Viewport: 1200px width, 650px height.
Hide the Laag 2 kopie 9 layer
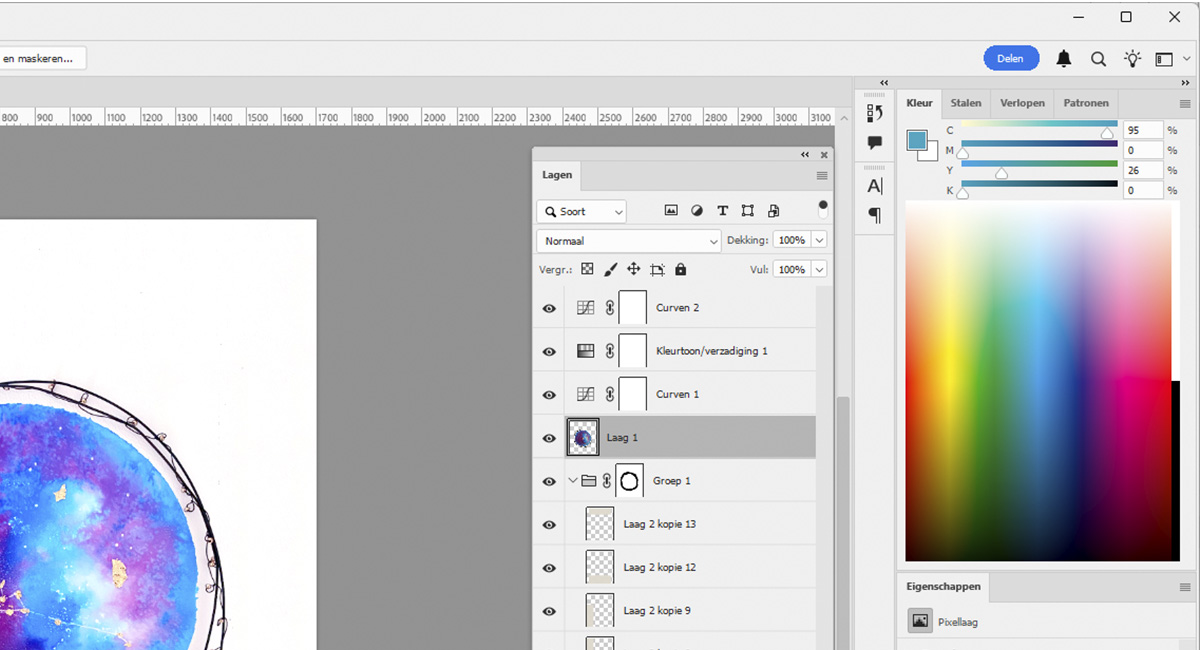pos(549,610)
